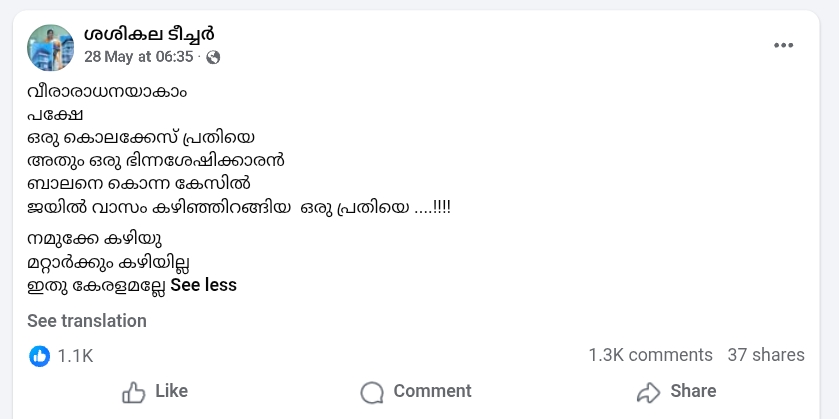Click the speech bubble Comment icon
Viewport: 839px width, 419px height.
(x=372, y=393)
